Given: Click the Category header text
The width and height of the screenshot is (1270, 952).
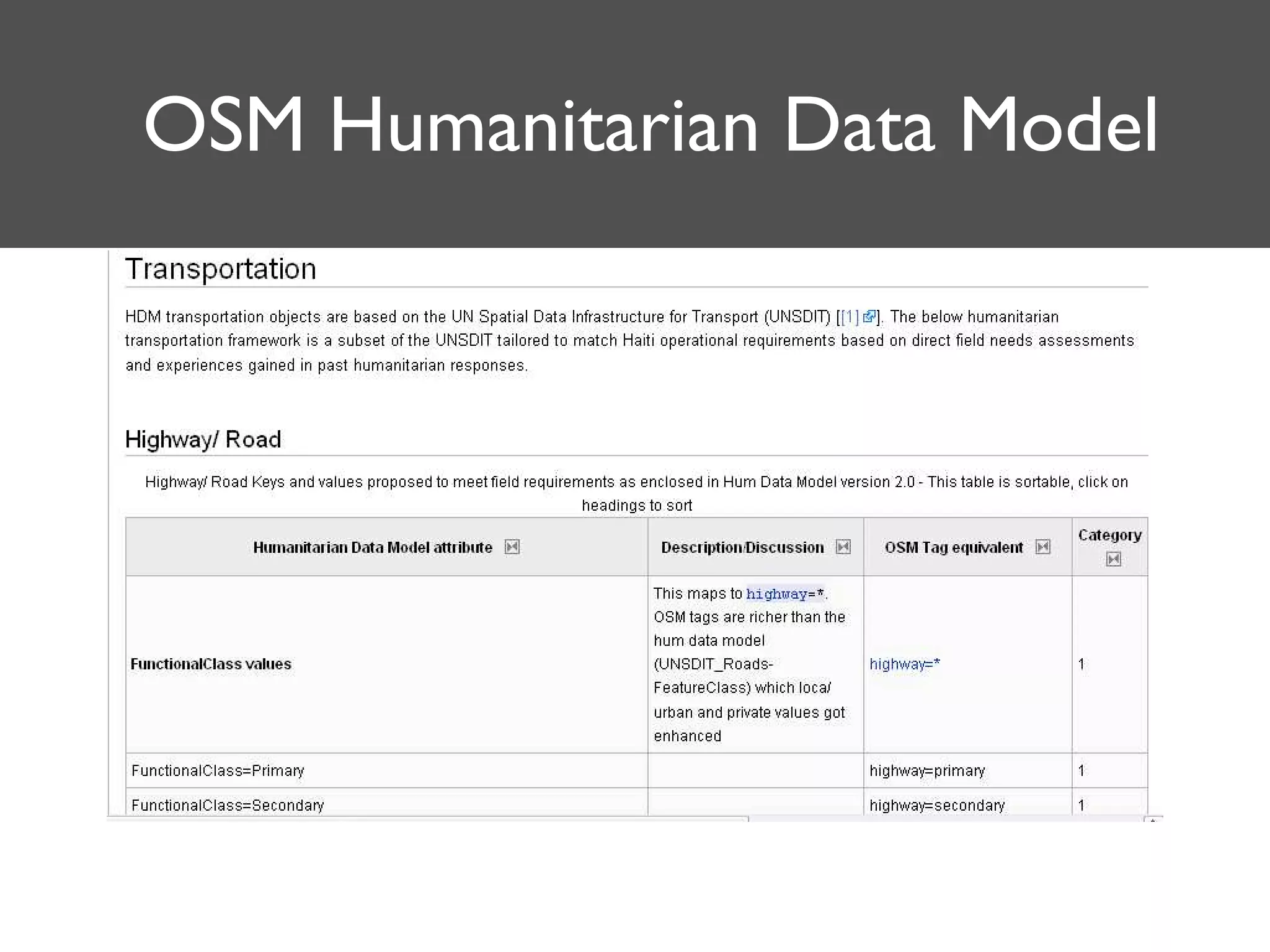Looking at the screenshot, I should pyautogui.click(x=1109, y=535).
